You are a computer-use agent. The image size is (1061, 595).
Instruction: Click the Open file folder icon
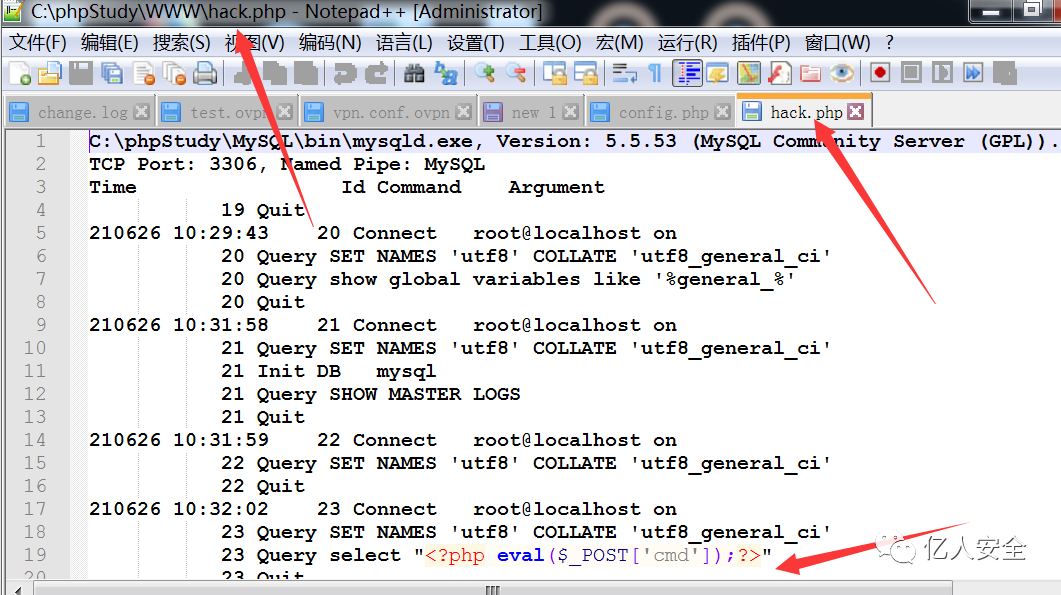[49, 73]
